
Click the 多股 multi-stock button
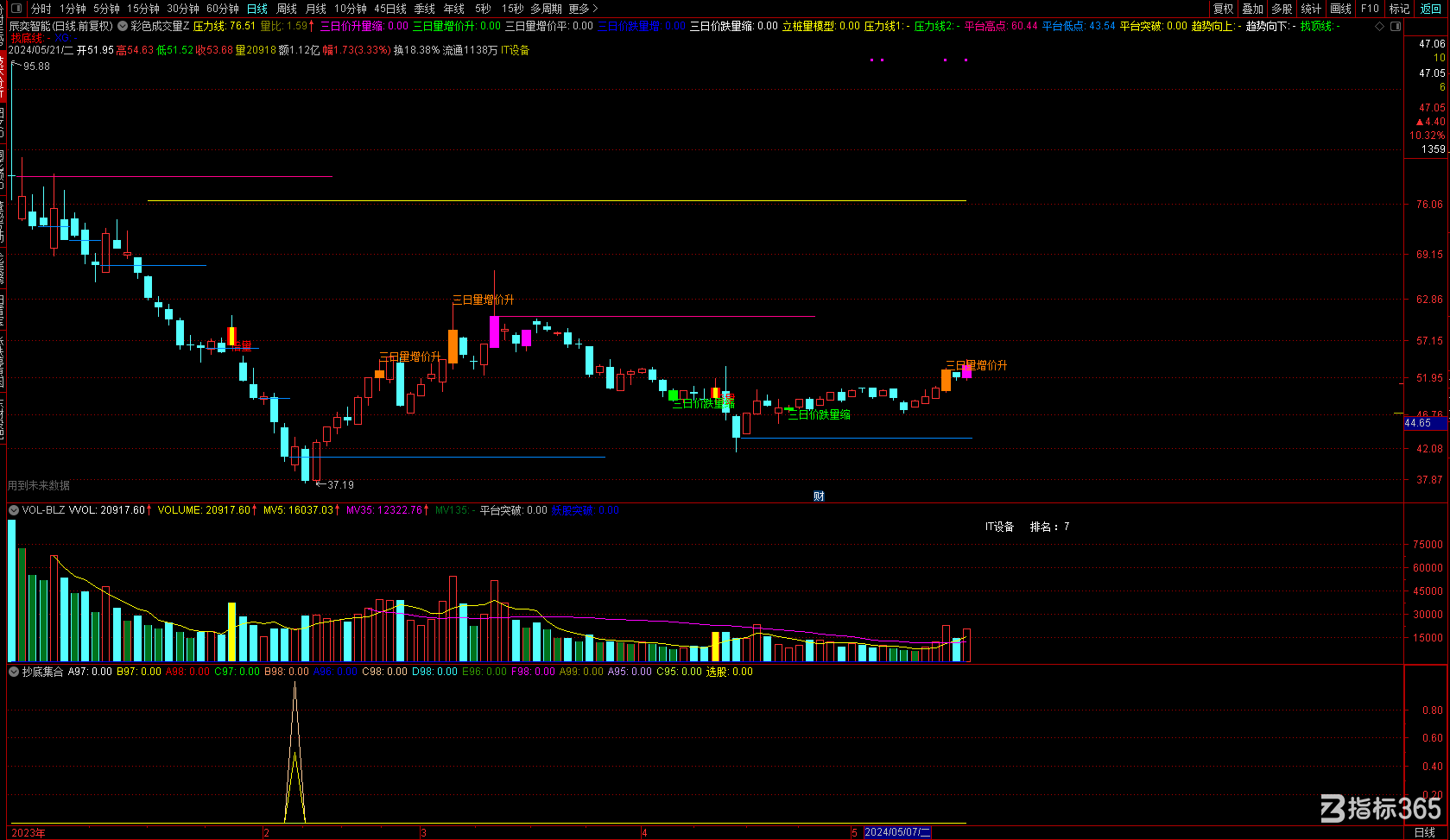[x=1282, y=9]
